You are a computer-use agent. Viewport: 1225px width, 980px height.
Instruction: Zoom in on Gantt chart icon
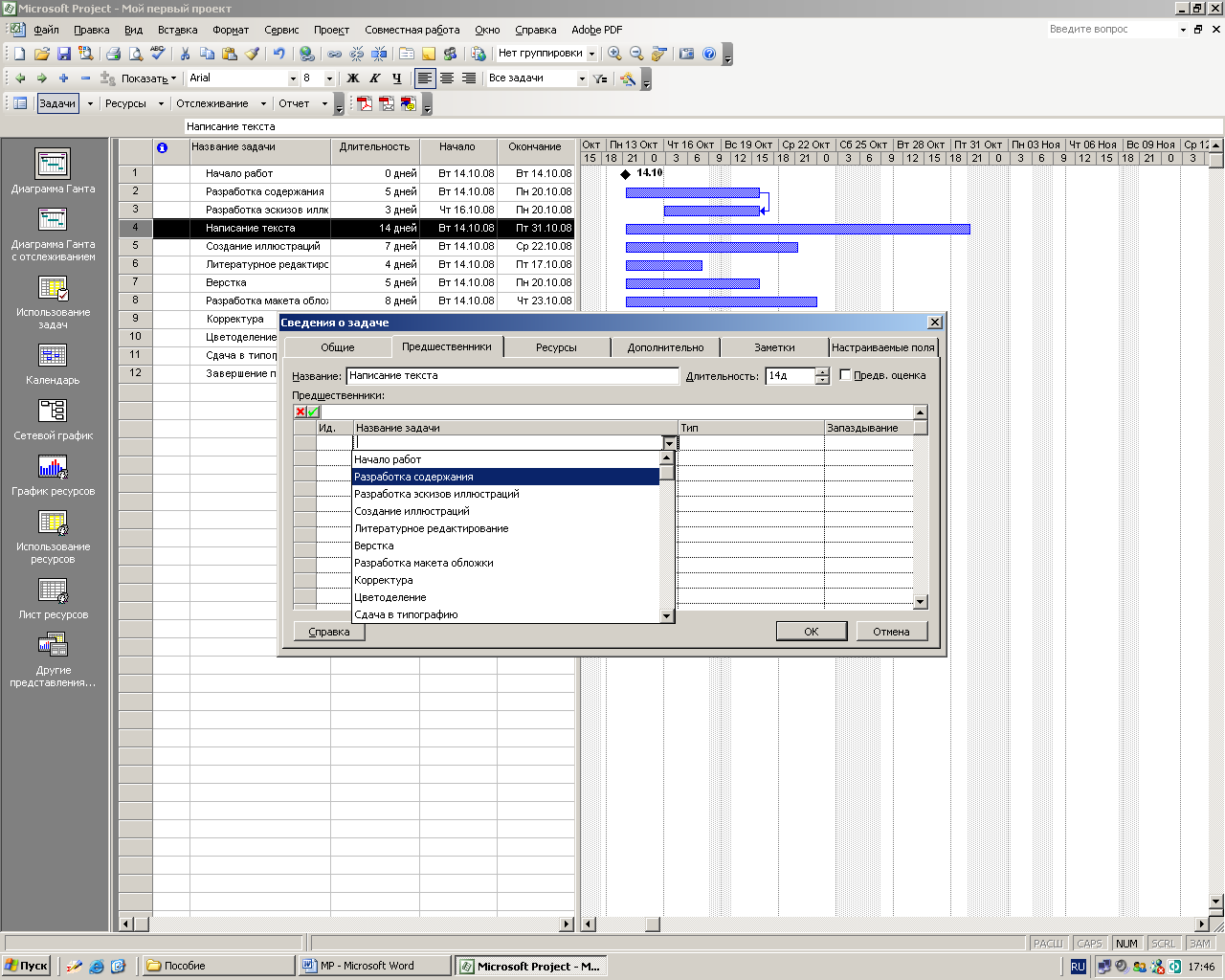(x=614, y=55)
